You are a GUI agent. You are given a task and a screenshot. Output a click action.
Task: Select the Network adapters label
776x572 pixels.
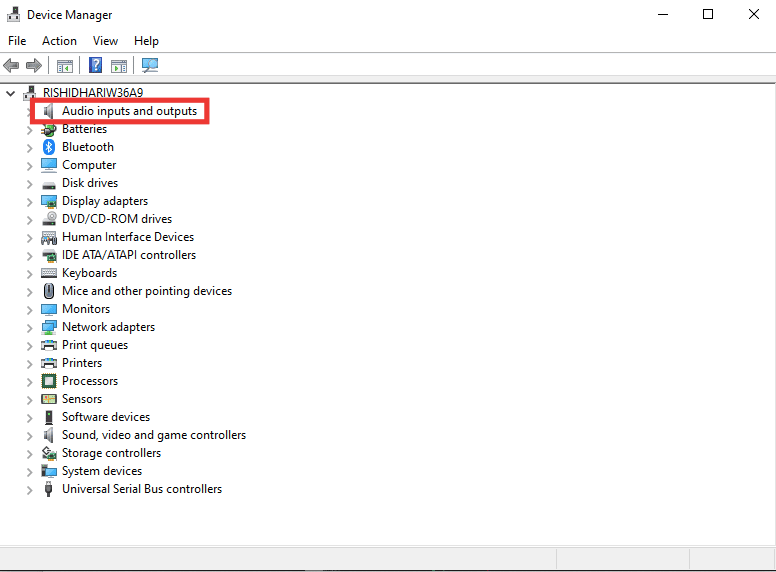point(108,327)
